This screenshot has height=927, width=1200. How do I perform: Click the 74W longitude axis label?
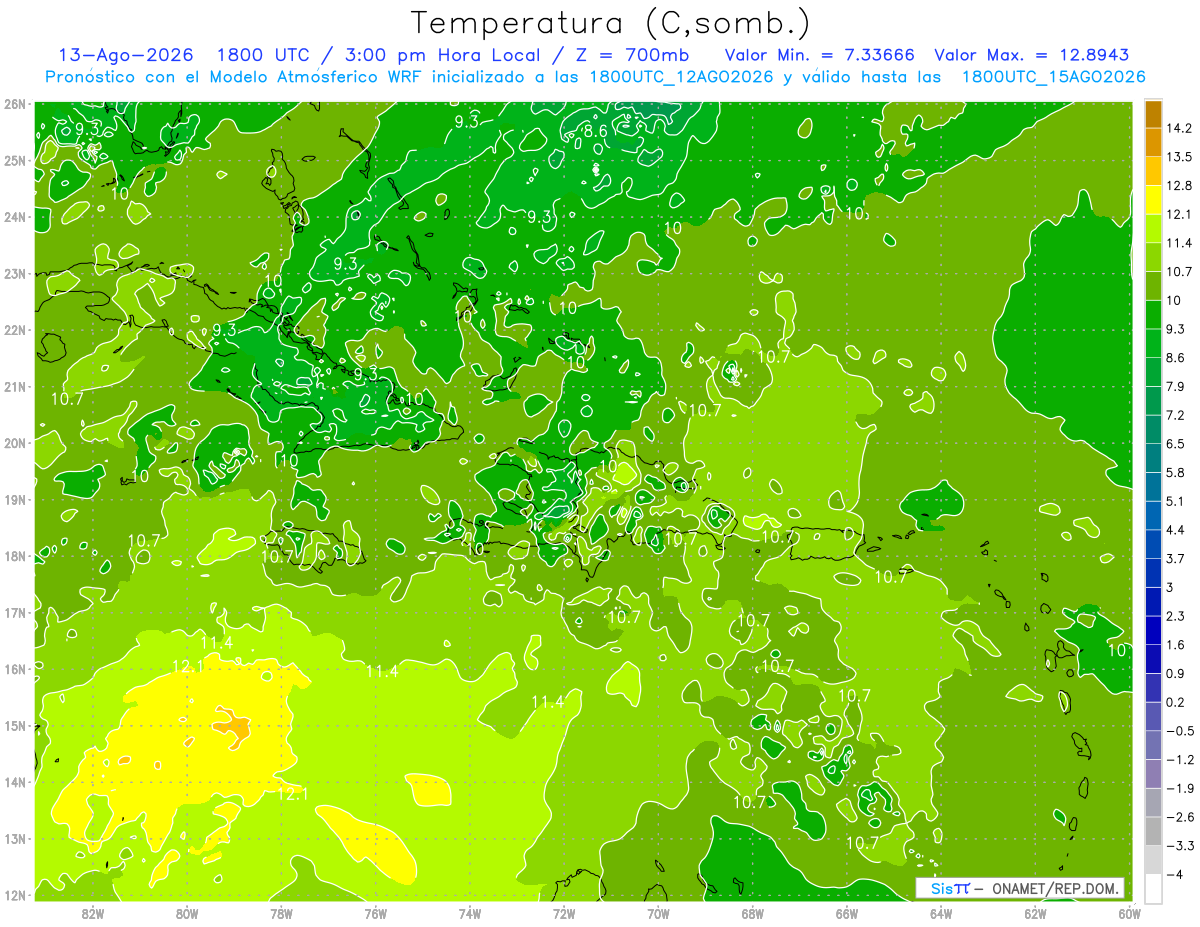(470, 913)
